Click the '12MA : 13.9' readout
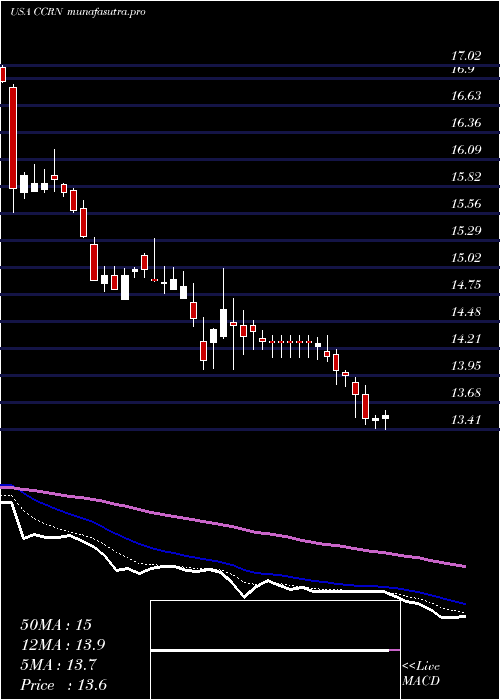 click(64, 645)
